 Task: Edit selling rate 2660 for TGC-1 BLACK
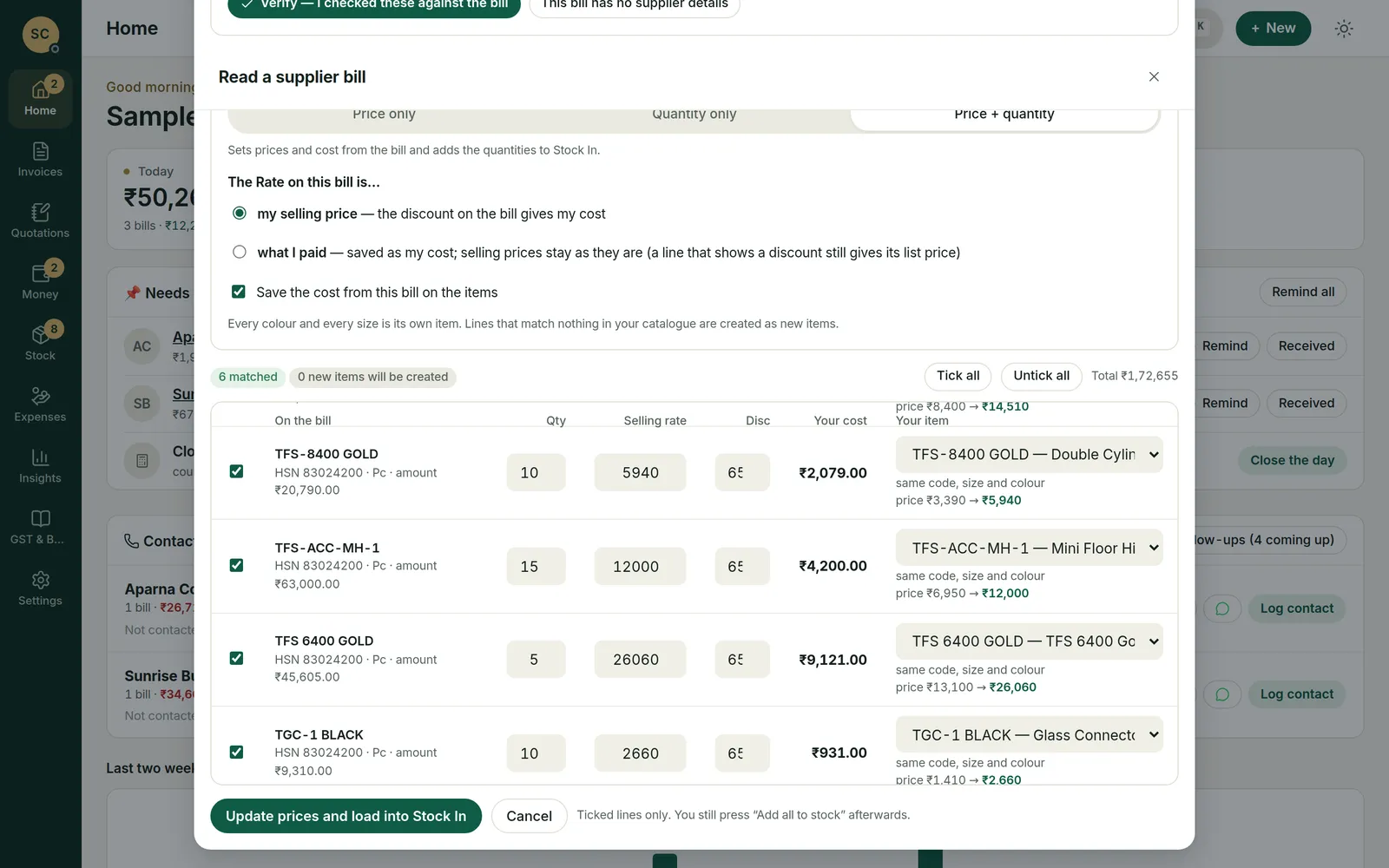click(640, 753)
